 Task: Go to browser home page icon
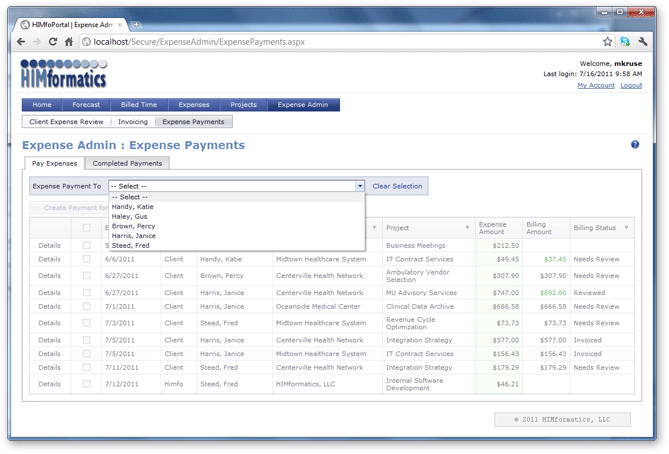pyautogui.click(x=69, y=42)
